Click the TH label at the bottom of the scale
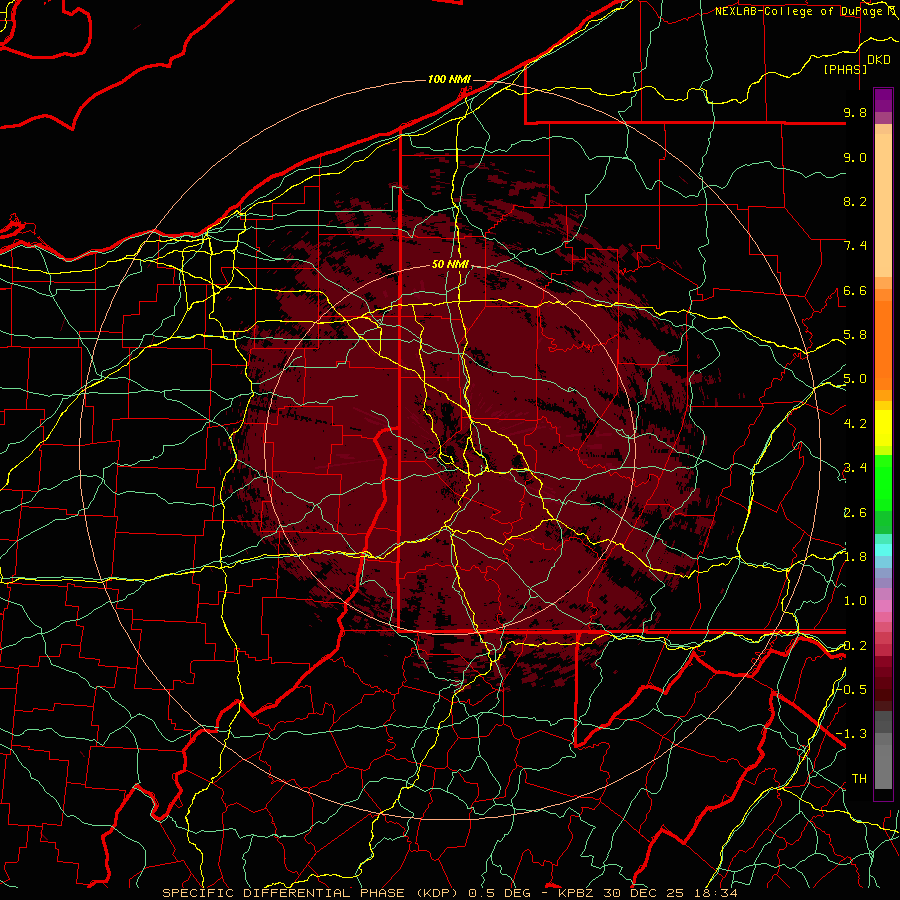 coord(859,779)
